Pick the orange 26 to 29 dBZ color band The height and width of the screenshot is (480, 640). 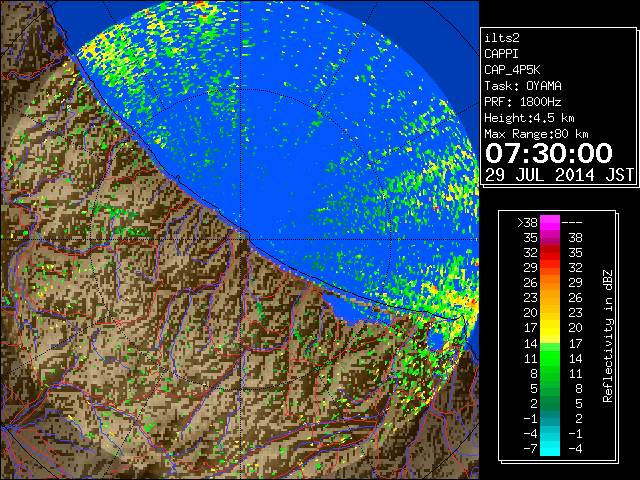point(550,282)
